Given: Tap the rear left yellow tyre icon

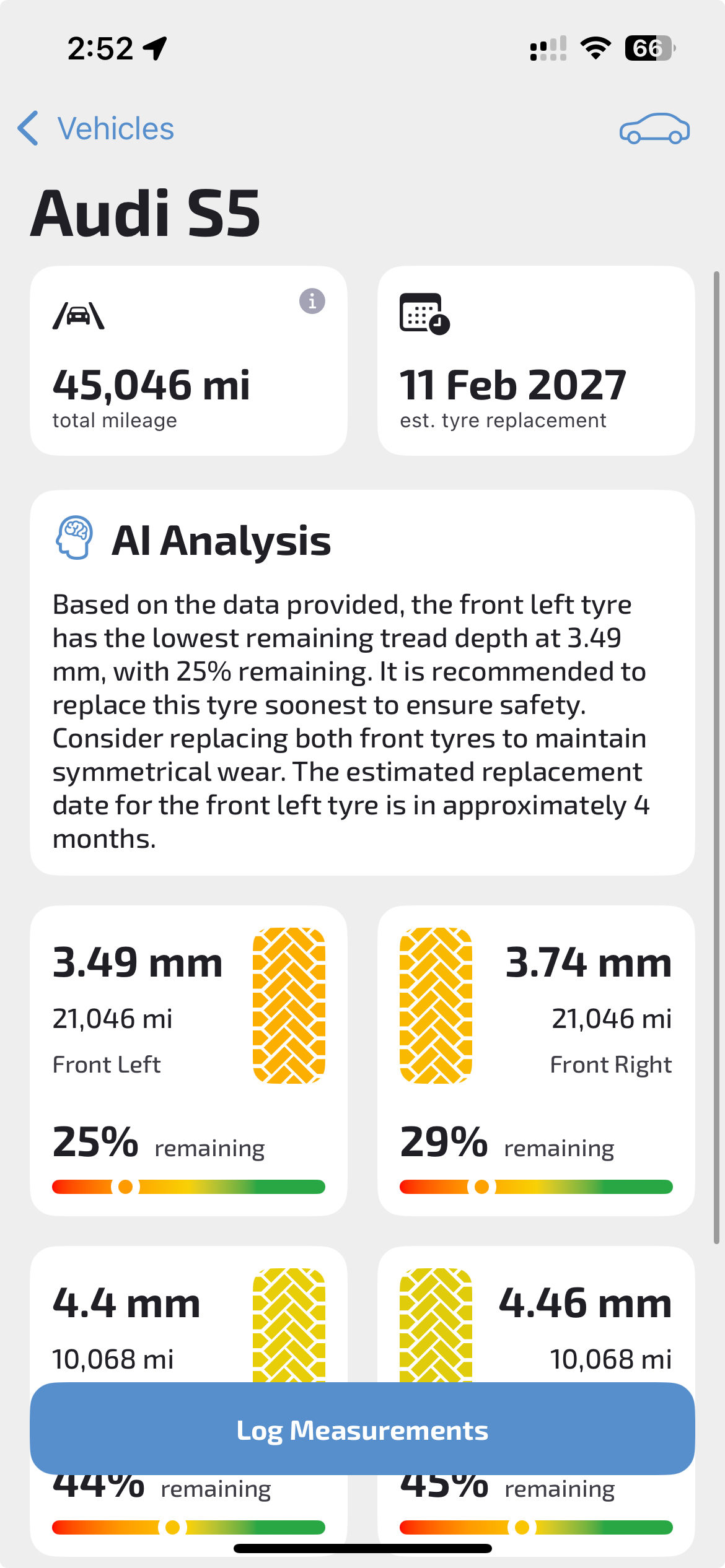Looking at the screenshot, I should pos(289,1325).
